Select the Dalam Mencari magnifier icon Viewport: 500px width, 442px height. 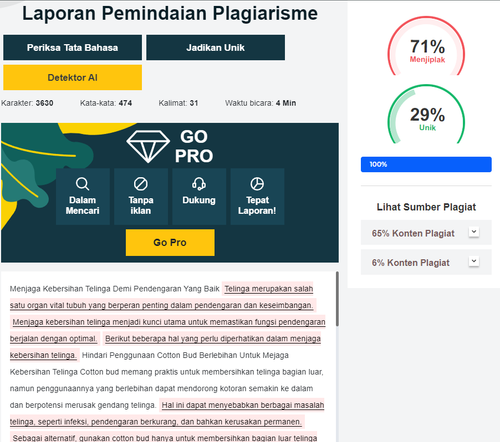coord(82,184)
